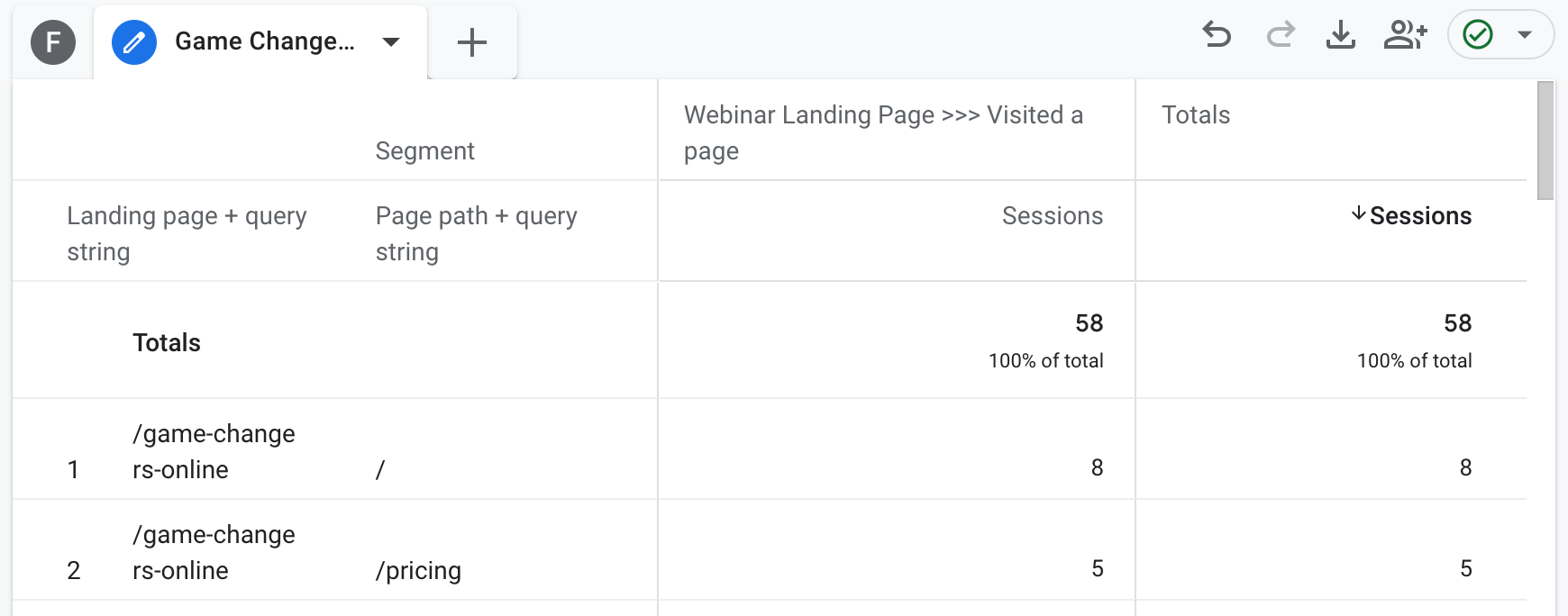This screenshot has width=1568, height=616.
Task: Click the Webinar Landing Page segment header
Action: (x=883, y=132)
